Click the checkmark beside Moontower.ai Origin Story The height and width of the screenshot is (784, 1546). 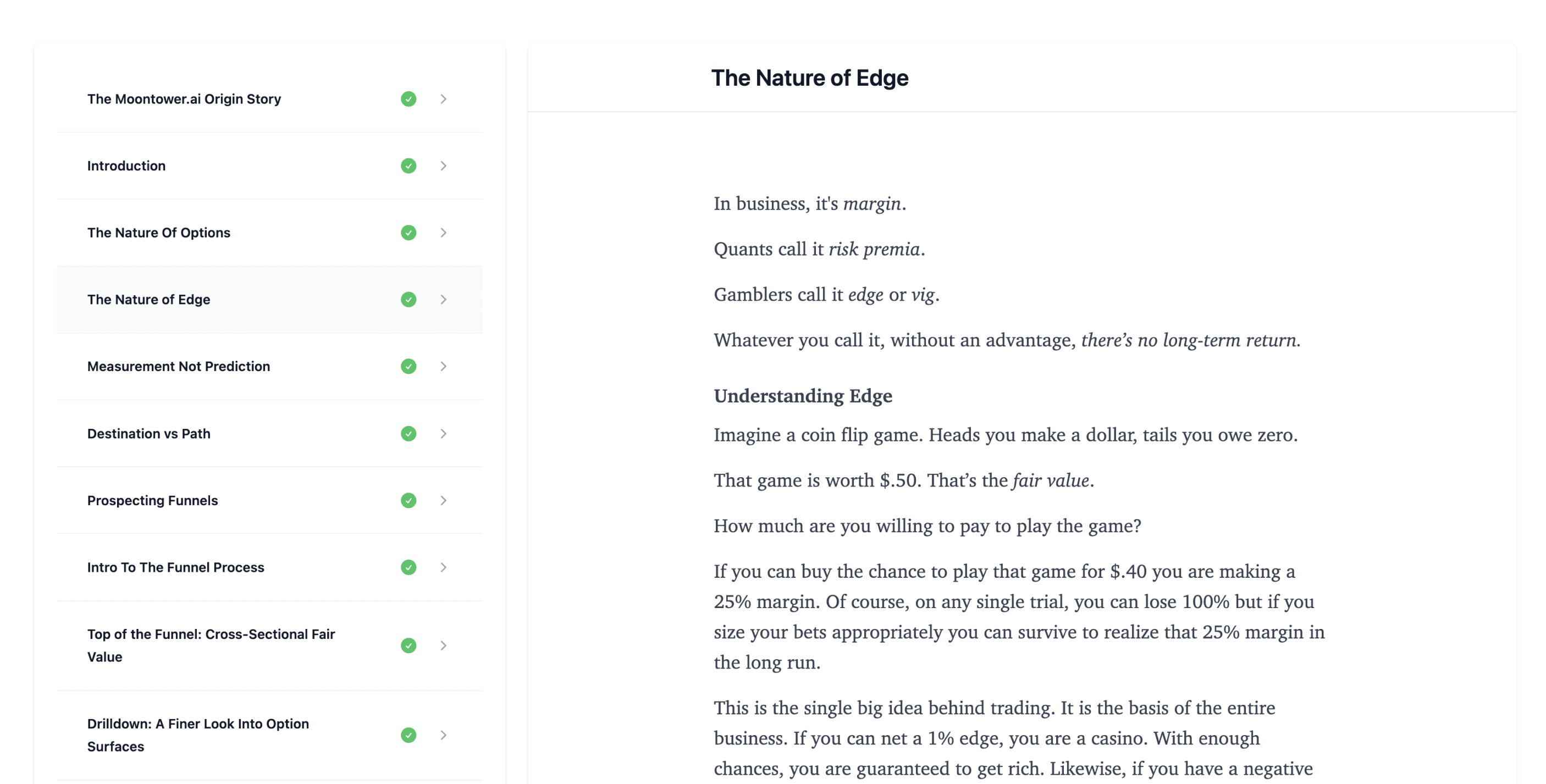[x=408, y=99]
